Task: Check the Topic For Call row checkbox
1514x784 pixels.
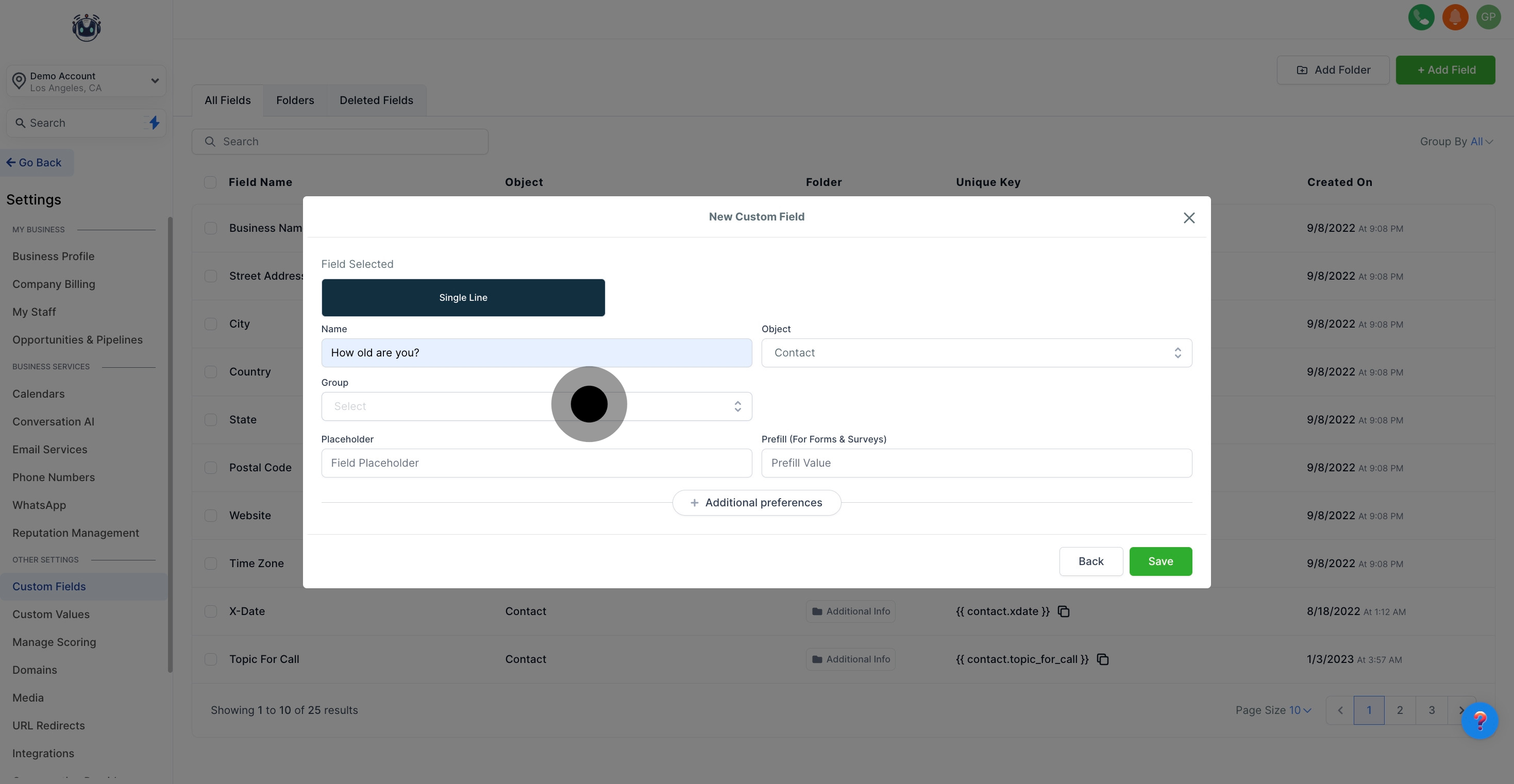Action: pyautogui.click(x=210, y=659)
